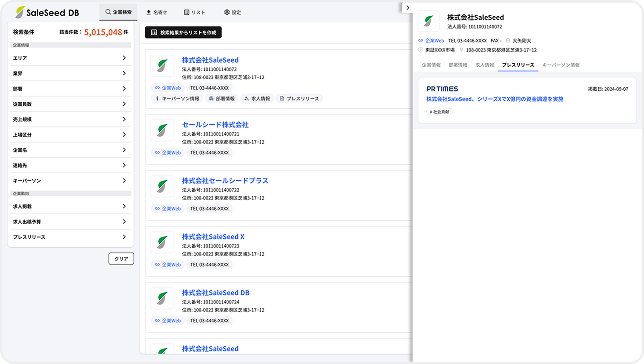Open the 企業Web link icon on the SaleSeed X card

point(157,265)
